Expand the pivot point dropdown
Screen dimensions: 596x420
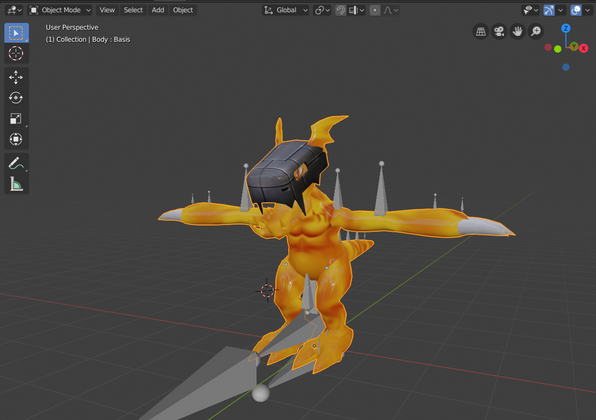point(322,10)
